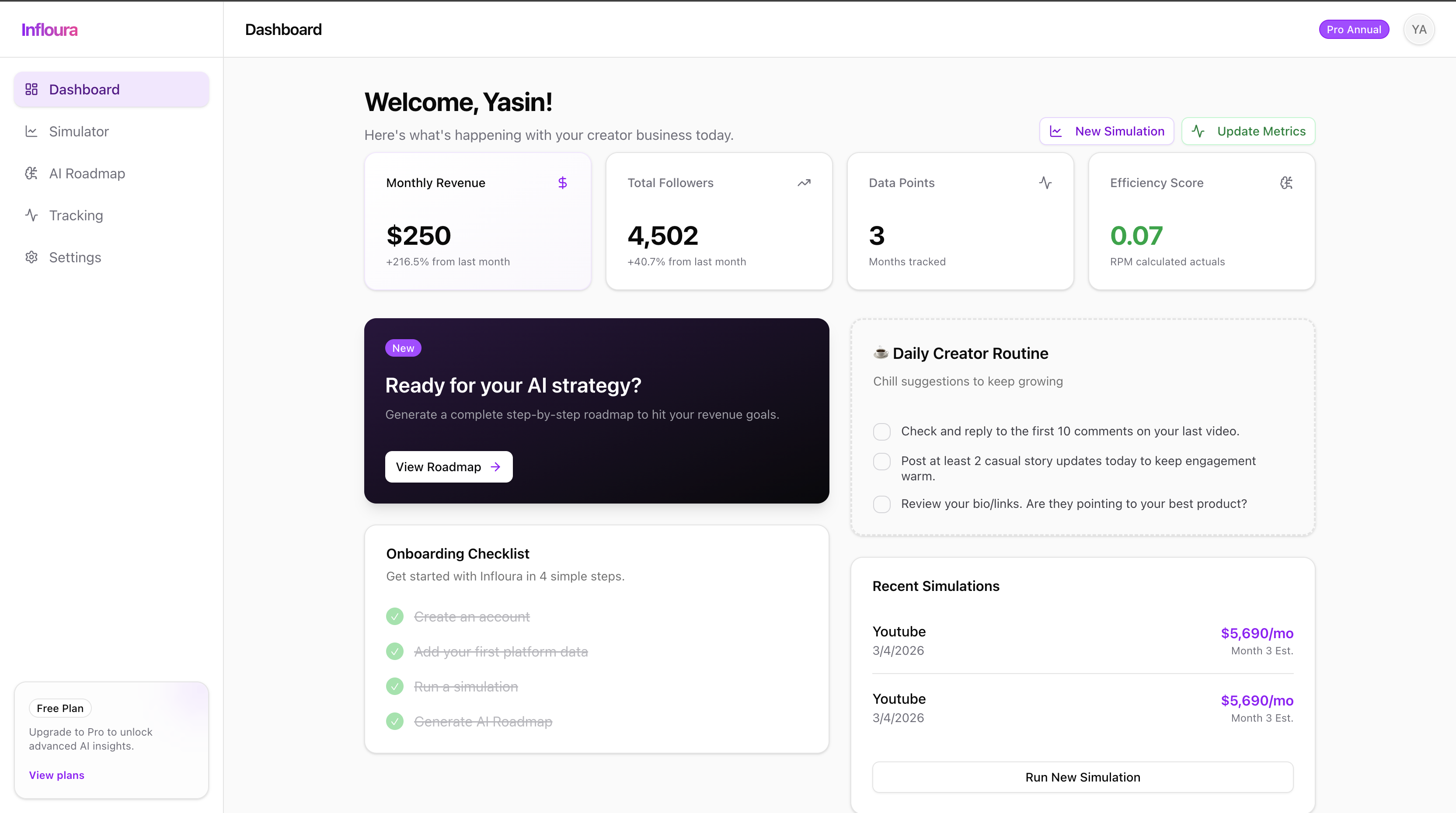Click the View Roadmap button
This screenshot has width=1456, height=813.
(449, 467)
